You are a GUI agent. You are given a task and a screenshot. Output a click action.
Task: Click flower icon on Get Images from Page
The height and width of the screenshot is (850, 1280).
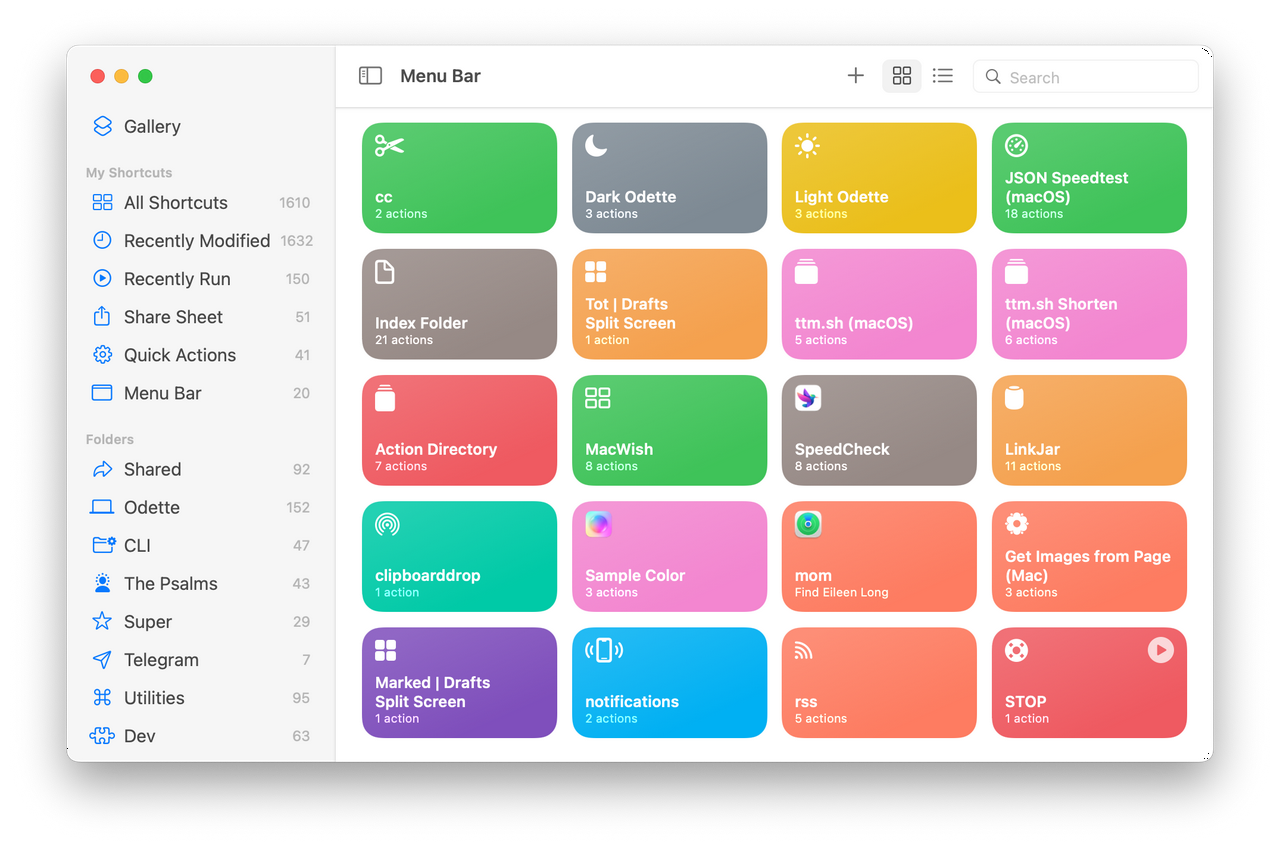tap(1016, 524)
